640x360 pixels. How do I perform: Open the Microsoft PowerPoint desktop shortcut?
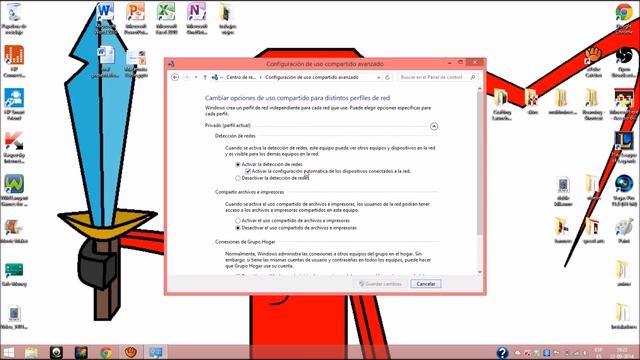136,18
